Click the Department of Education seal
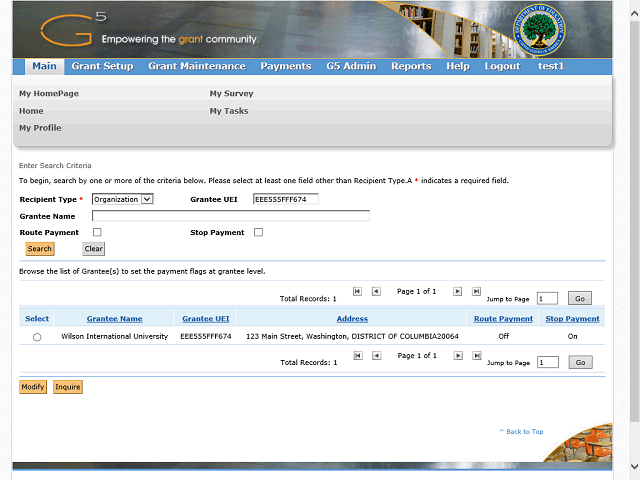Image resolution: width=640 pixels, height=480 pixels. tap(539, 31)
